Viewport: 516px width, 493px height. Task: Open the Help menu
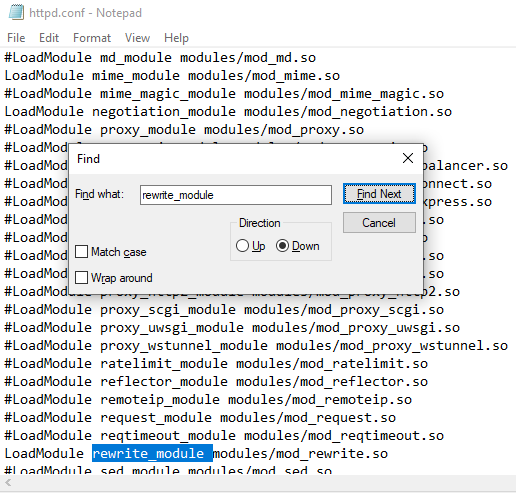coord(176,38)
